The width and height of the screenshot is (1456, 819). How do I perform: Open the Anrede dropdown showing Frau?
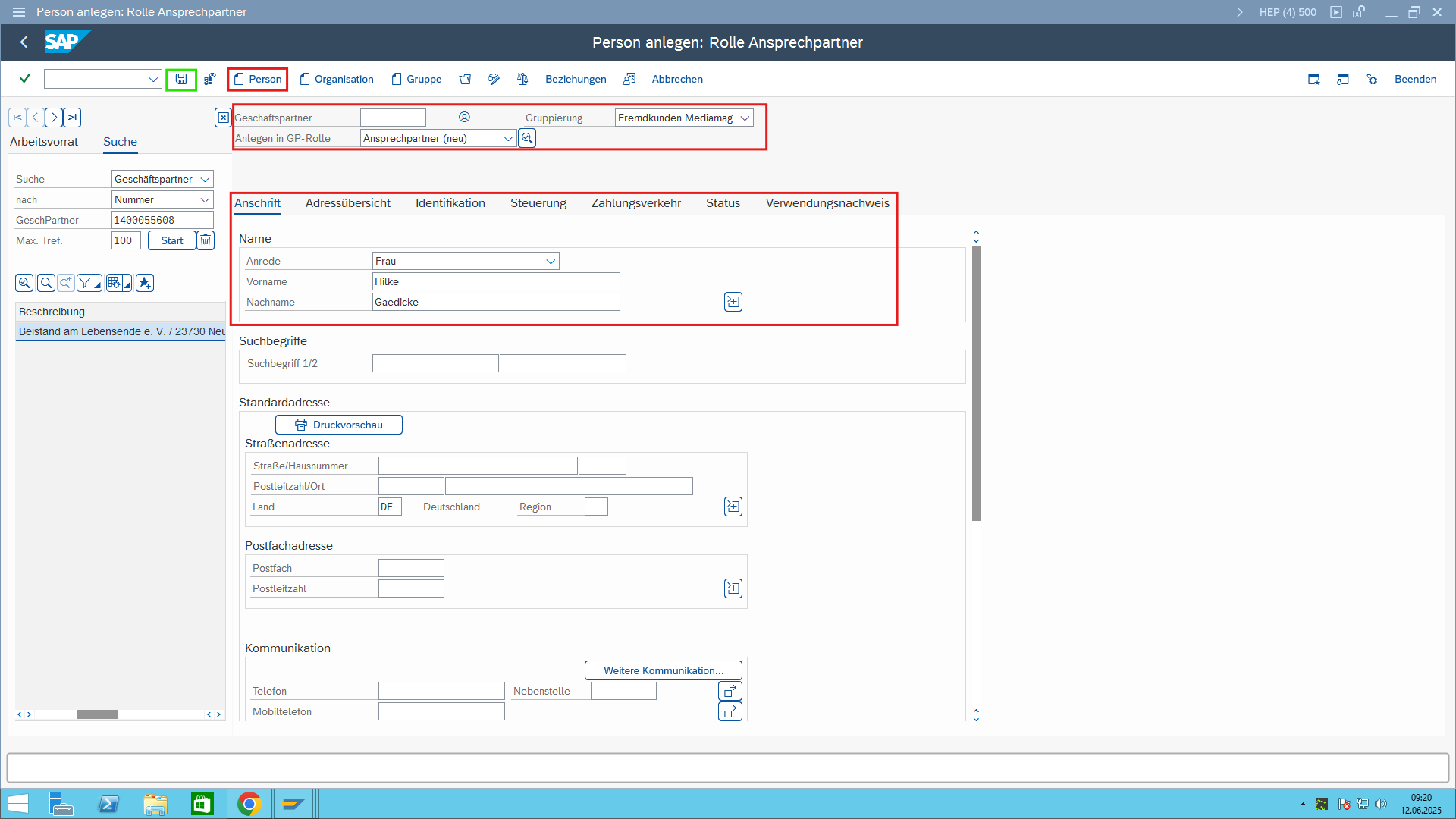pos(551,261)
